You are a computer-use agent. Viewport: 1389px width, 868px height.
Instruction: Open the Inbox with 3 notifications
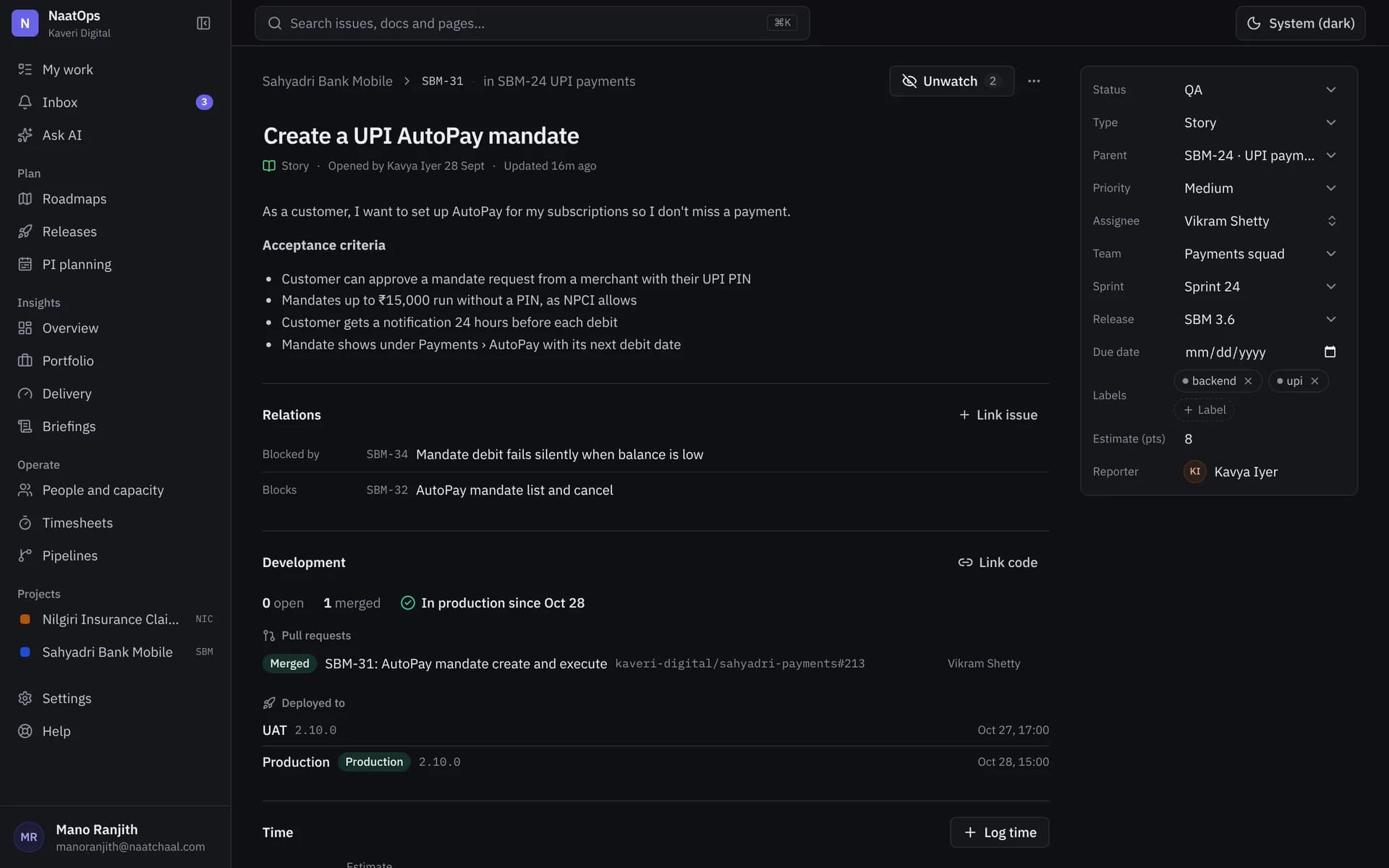[x=115, y=102]
